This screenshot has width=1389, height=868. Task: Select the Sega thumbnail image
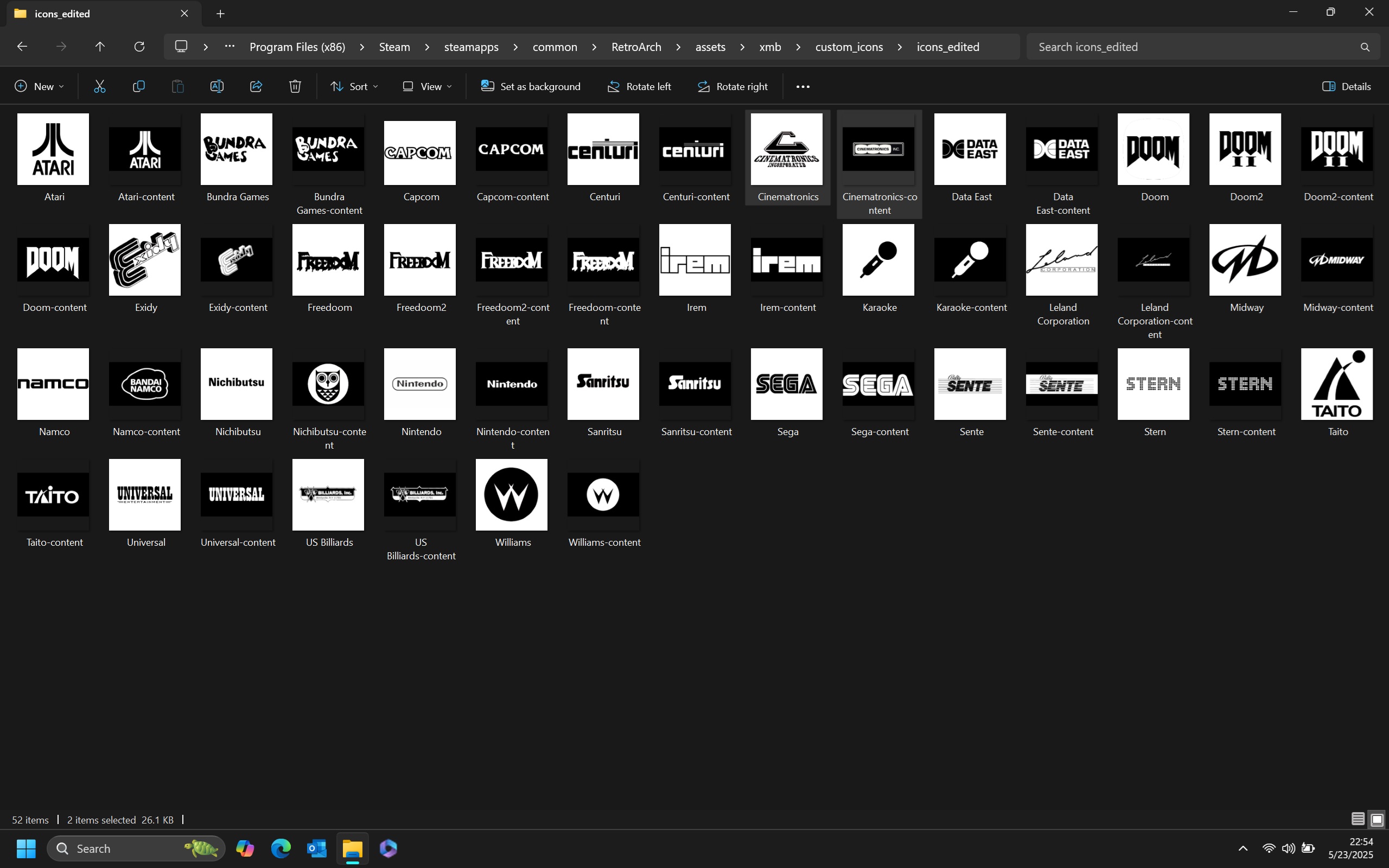point(786,384)
